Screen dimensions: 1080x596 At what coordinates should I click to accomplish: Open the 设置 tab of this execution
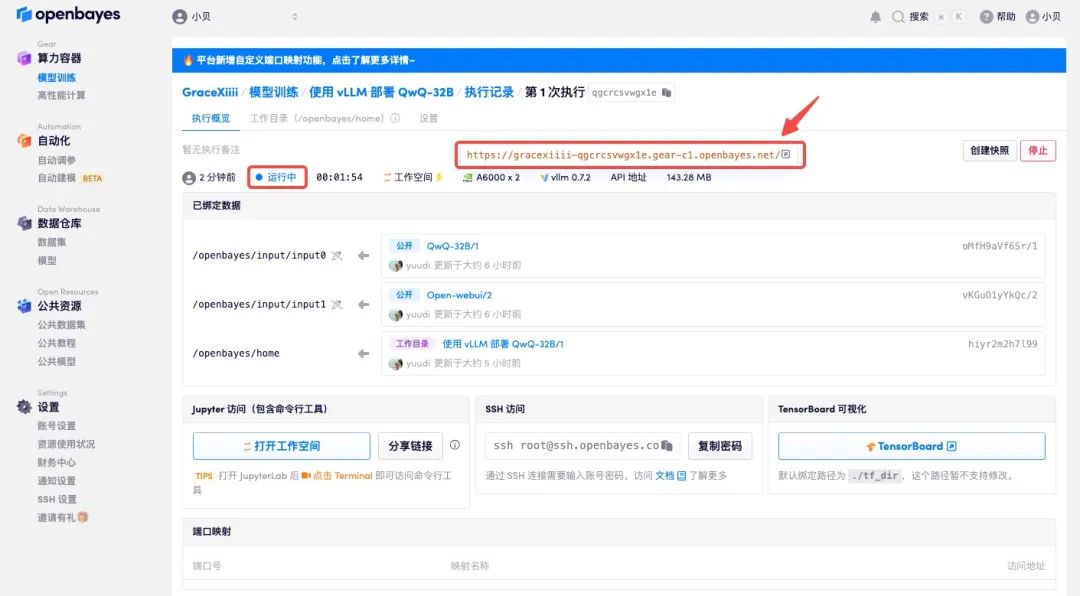click(x=428, y=119)
